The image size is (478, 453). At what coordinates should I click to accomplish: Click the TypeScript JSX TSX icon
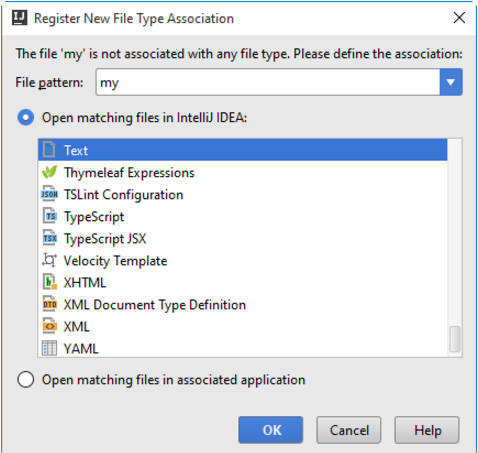pos(50,238)
